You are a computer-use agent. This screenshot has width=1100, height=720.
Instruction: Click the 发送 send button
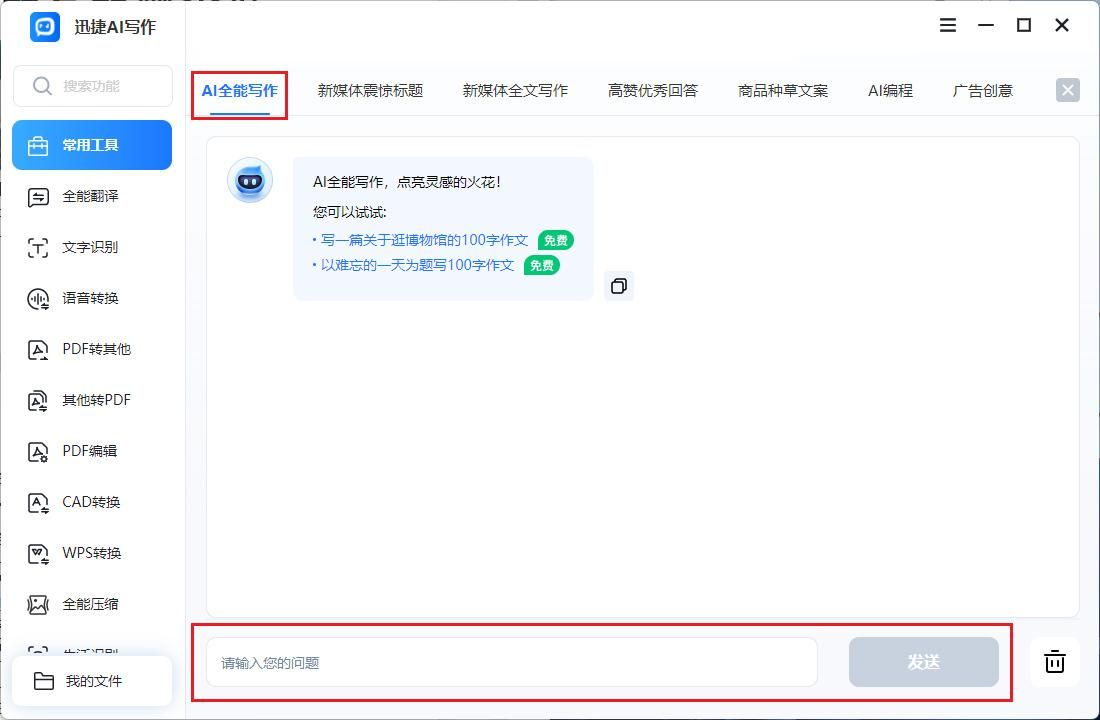tap(923, 662)
